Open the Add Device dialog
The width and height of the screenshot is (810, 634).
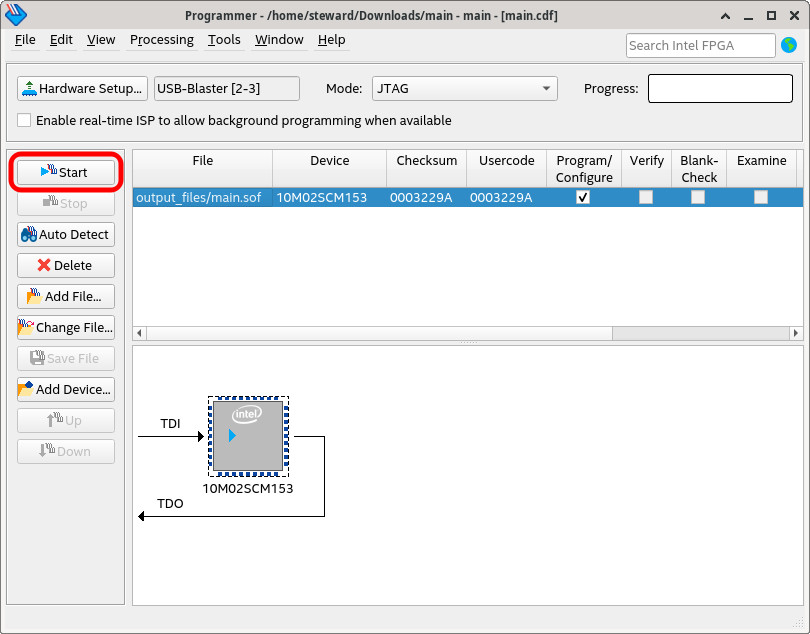pos(66,390)
